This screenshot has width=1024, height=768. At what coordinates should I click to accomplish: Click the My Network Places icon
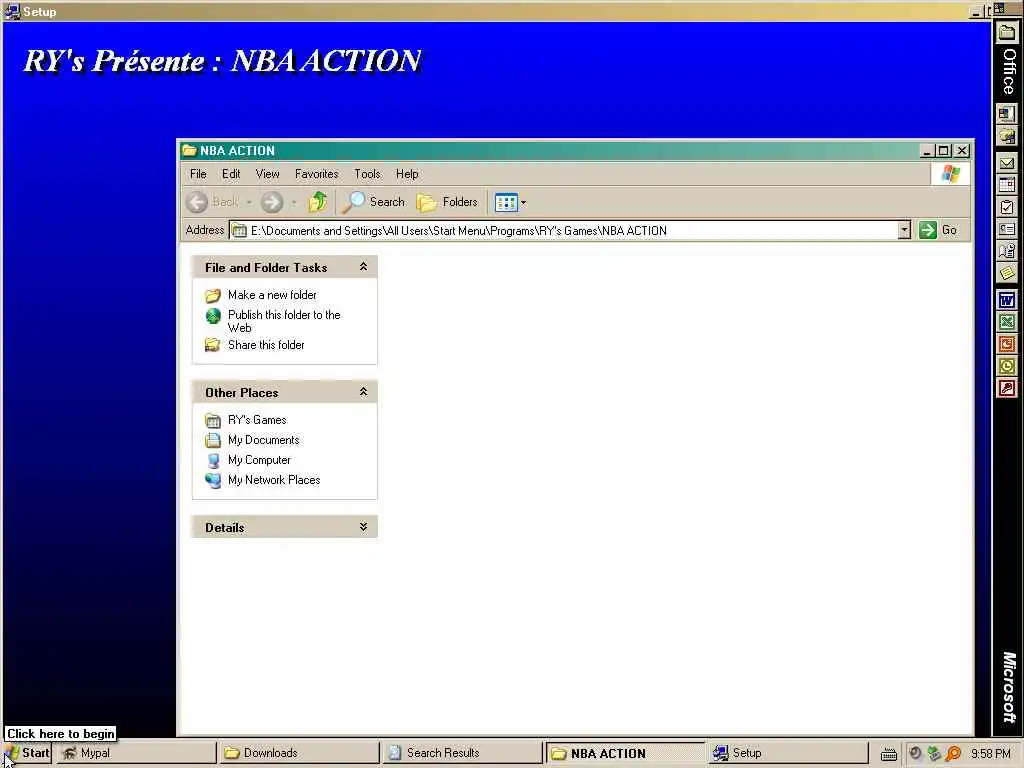point(213,480)
